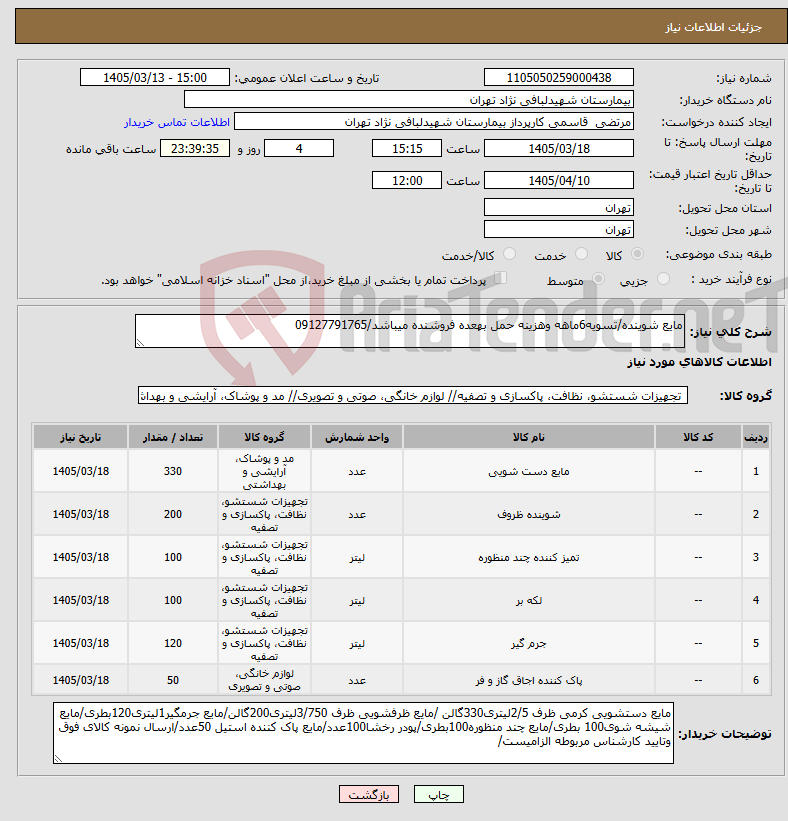Select the کالا/خدمت radio button
The height and width of the screenshot is (821, 788).
point(509,254)
